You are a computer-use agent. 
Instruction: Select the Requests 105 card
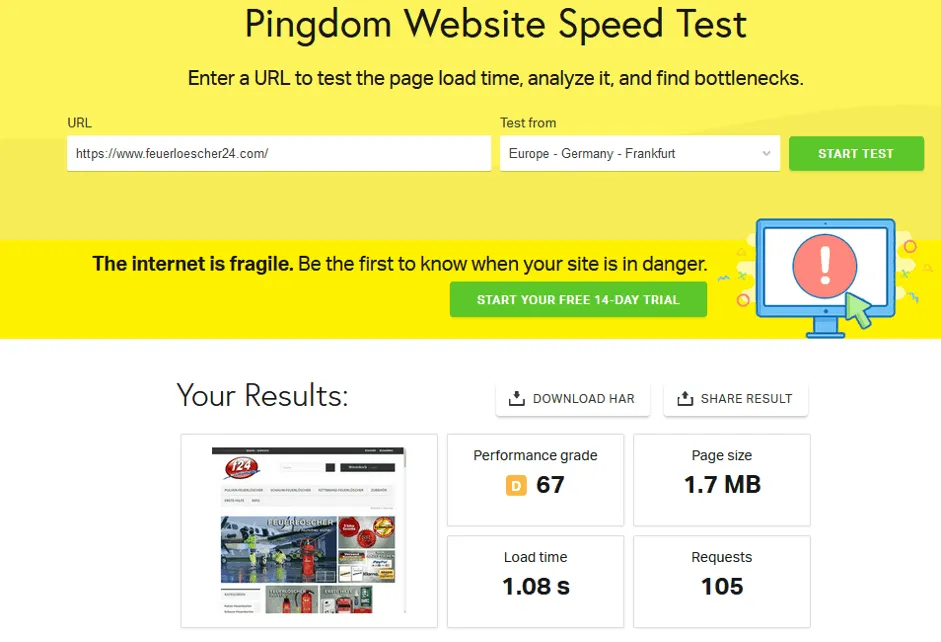[x=722, y=581]
